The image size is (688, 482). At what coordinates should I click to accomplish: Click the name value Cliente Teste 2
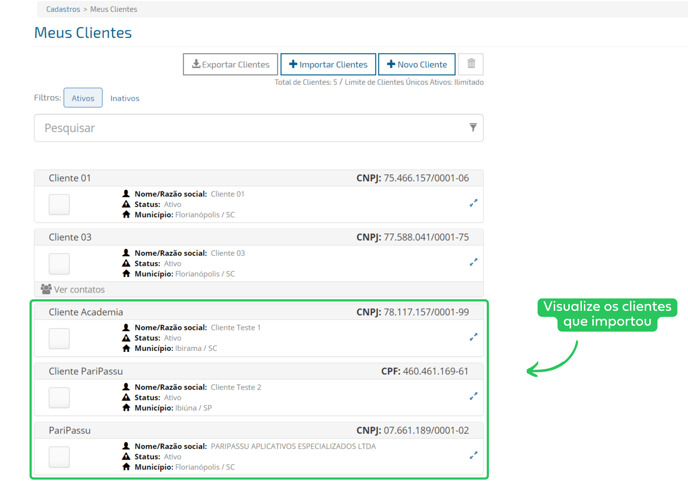(x=236, y=387)
